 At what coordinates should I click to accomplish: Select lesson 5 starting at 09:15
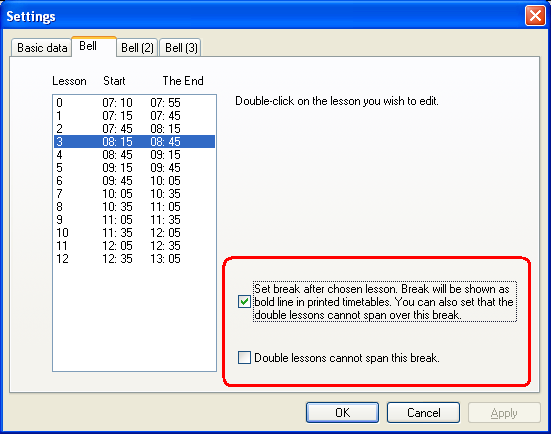[134, 168]
